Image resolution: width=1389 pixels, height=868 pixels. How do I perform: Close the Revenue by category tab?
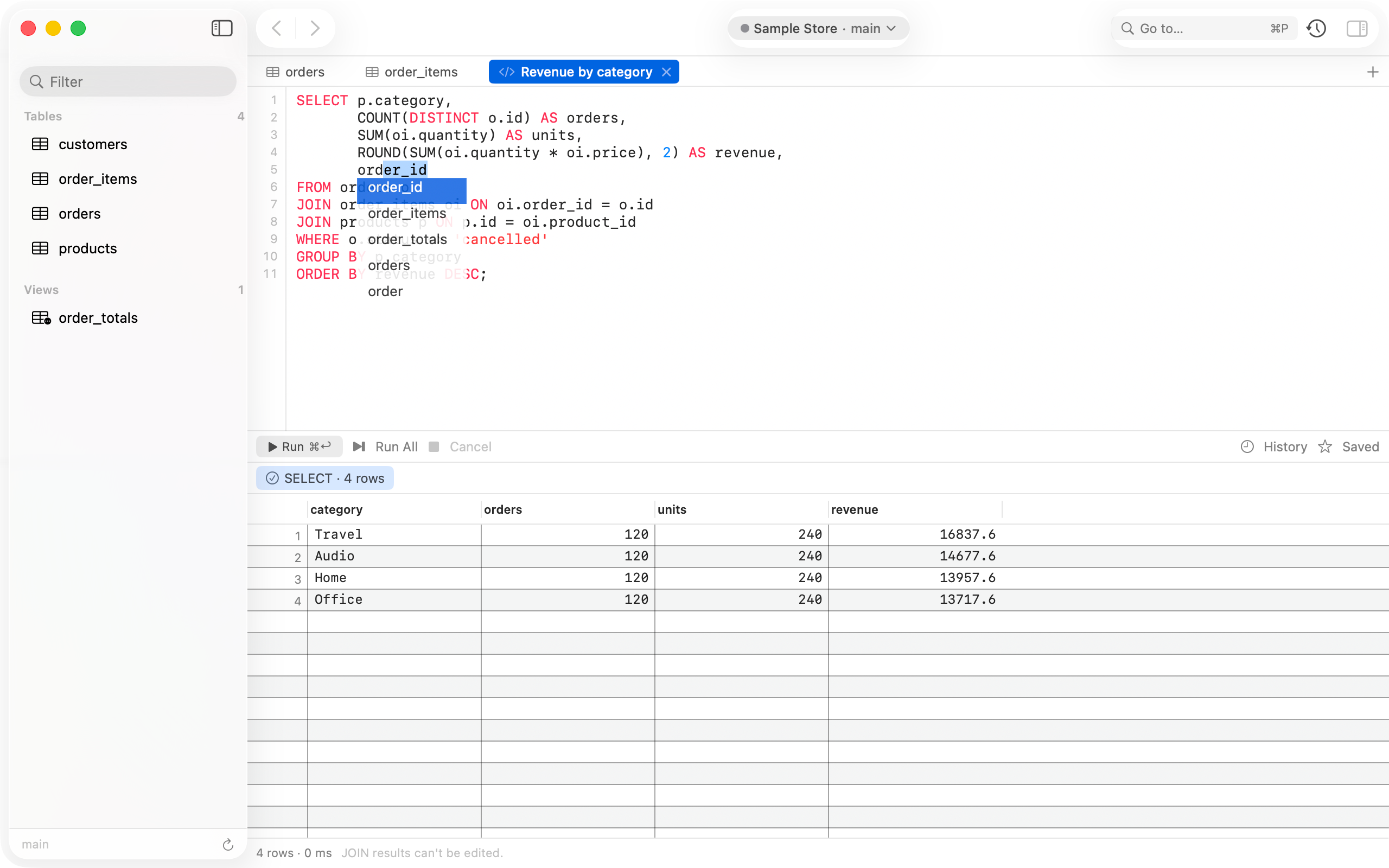coord(666,72)
